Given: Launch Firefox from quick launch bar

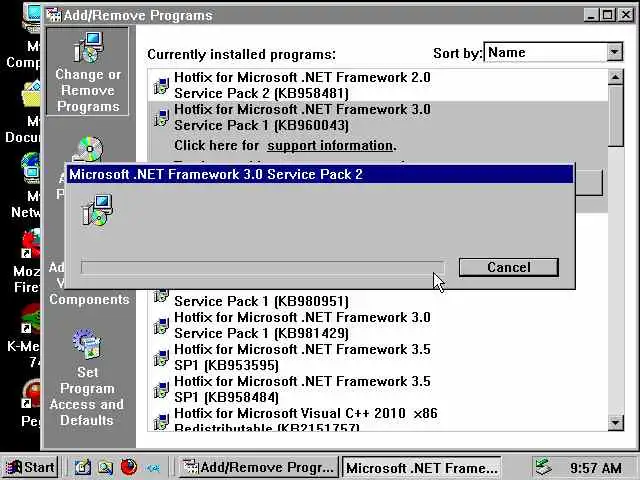Looking at the screenshot, I should point(129,467).
